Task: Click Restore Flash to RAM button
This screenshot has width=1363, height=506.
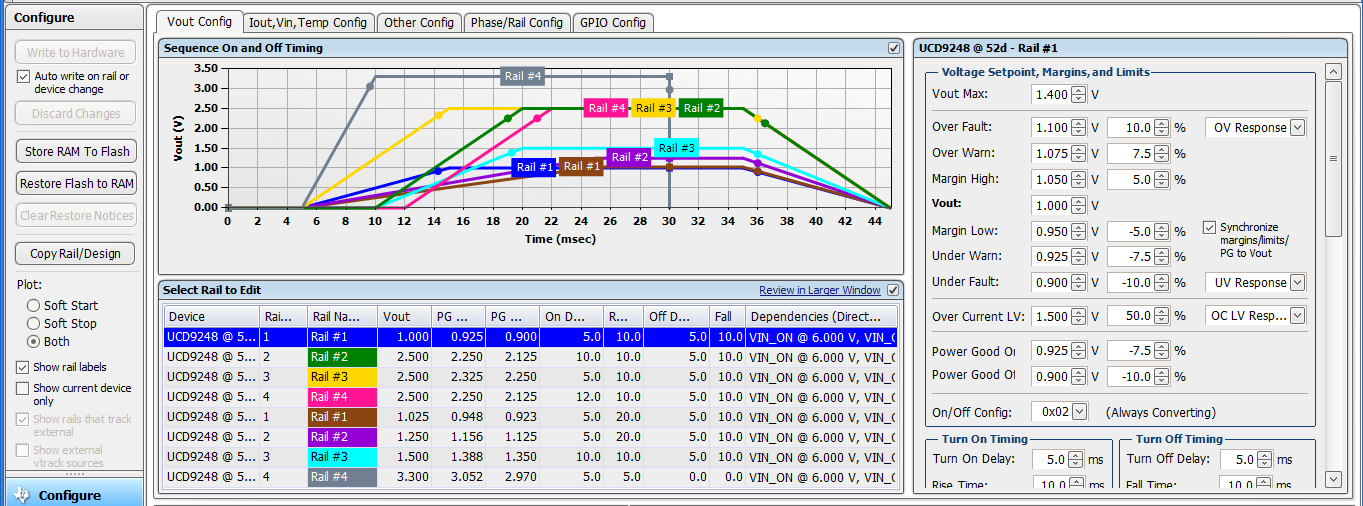Action: (x=76, y=183)
